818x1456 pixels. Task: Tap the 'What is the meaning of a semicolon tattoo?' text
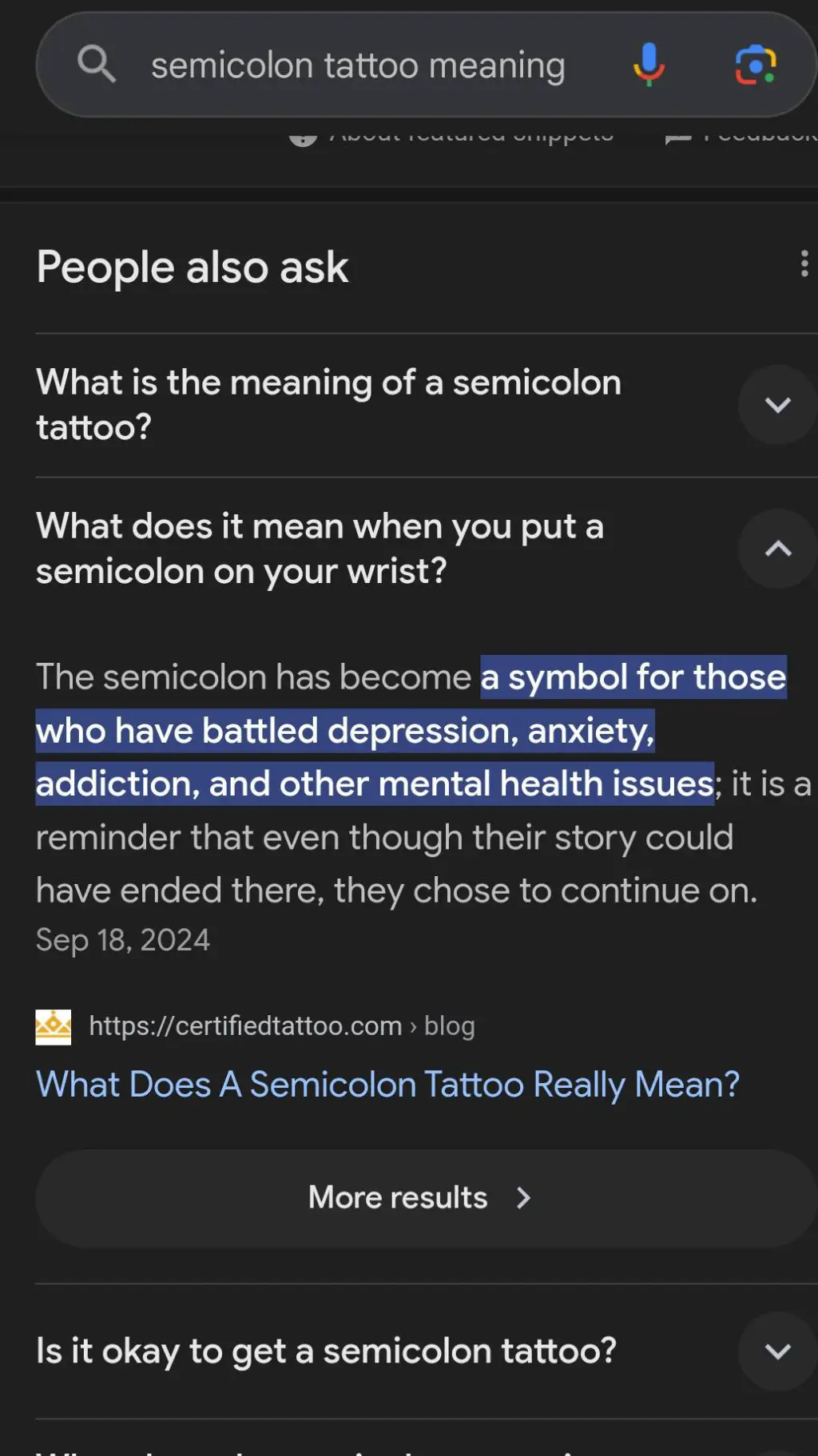pos(328,405)
